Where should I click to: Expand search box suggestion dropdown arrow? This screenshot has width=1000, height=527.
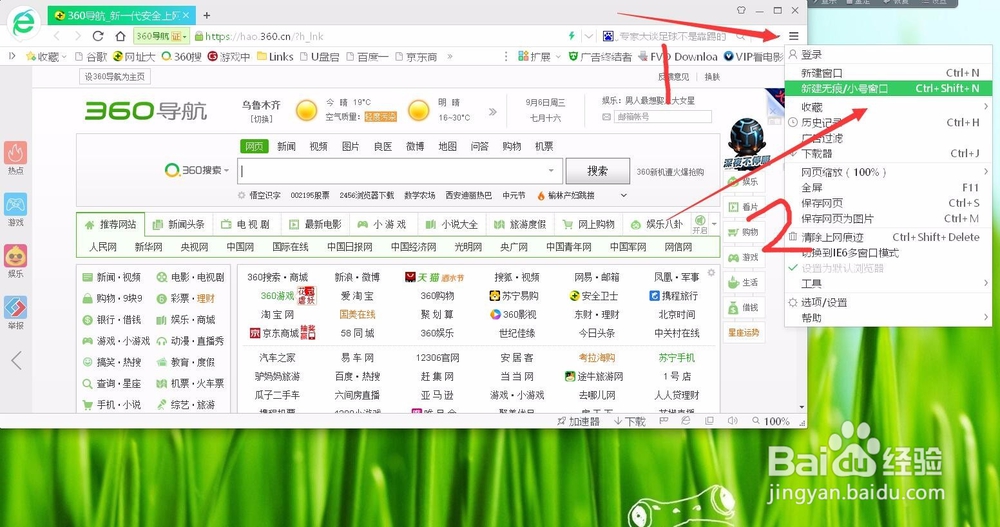point(551,171)
